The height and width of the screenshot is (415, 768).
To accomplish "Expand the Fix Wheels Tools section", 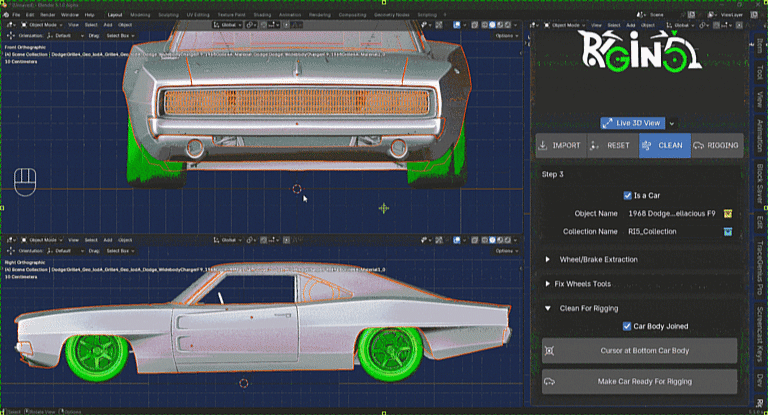I will [x=640, y=284].
